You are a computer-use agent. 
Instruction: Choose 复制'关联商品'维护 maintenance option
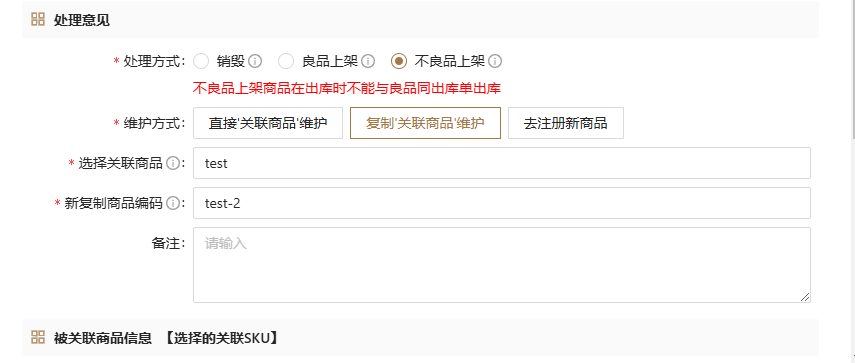(x=425, y=123)
